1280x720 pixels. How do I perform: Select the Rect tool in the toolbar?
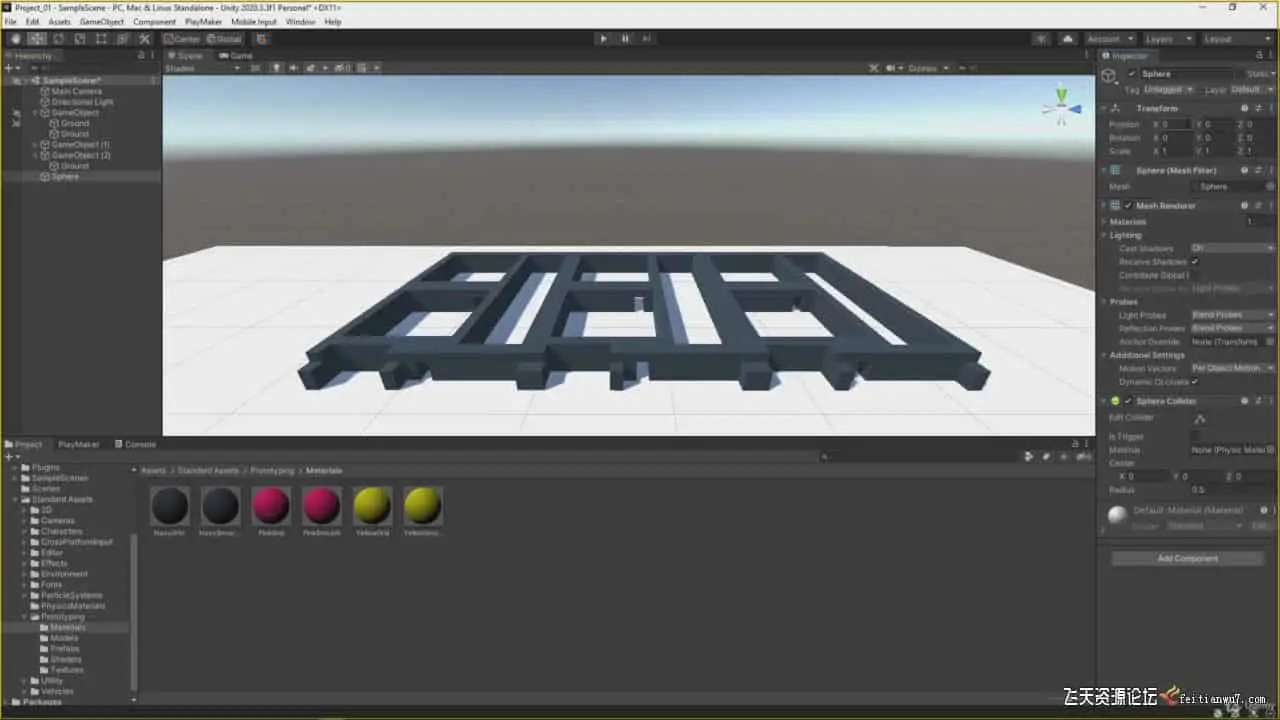101,39
